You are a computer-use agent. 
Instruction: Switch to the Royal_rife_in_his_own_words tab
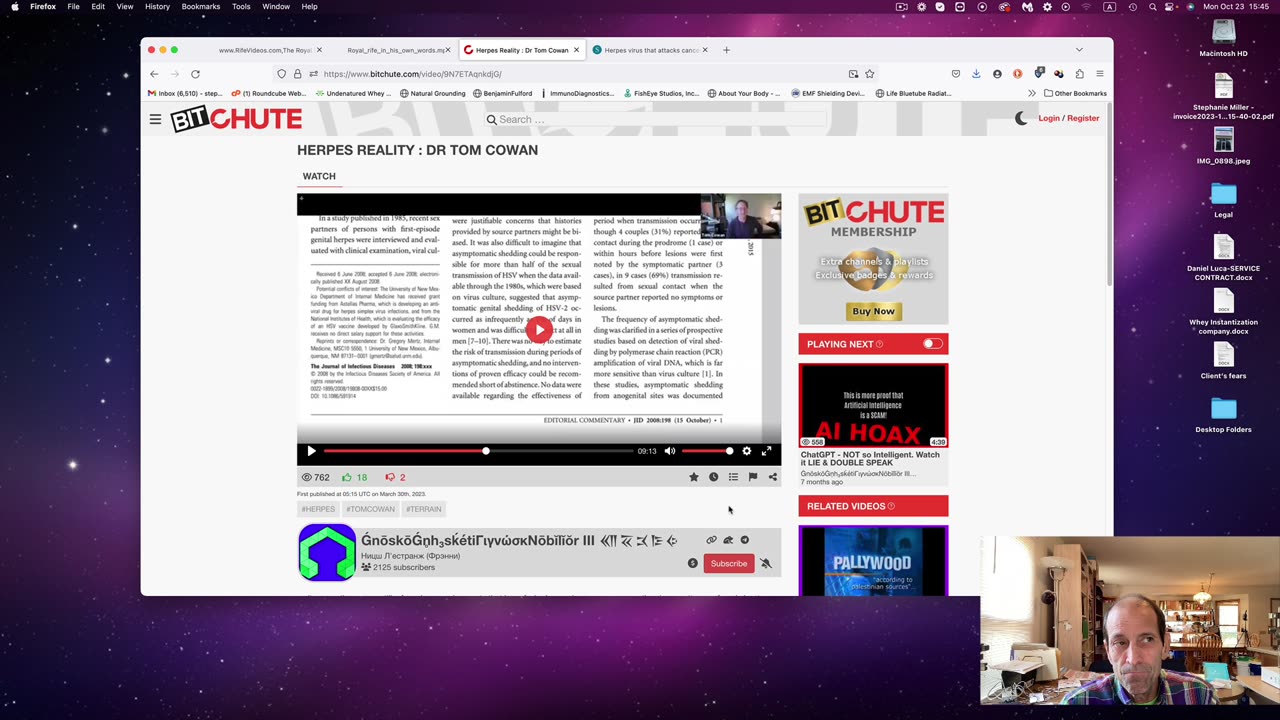(x=395, y=50)
